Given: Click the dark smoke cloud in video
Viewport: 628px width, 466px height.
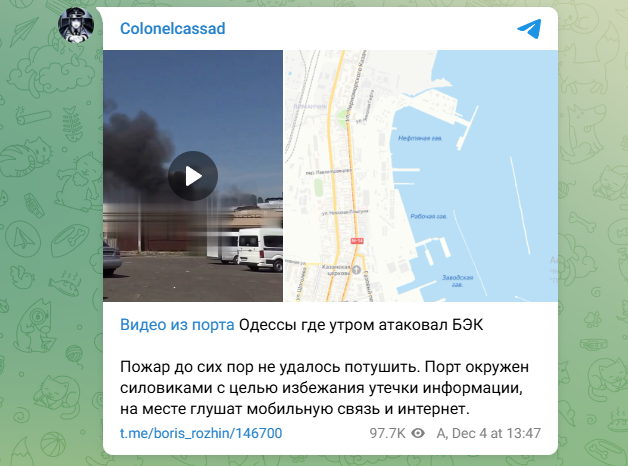Looking at the screenshot, I should click(x=138, y=154).
